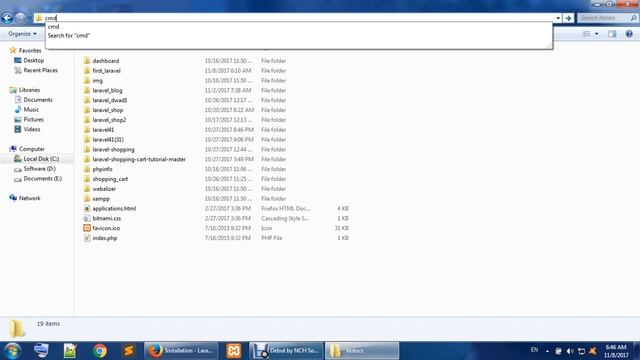Open the Organize menu
This screenshot has height=360, width=640.
22,34
